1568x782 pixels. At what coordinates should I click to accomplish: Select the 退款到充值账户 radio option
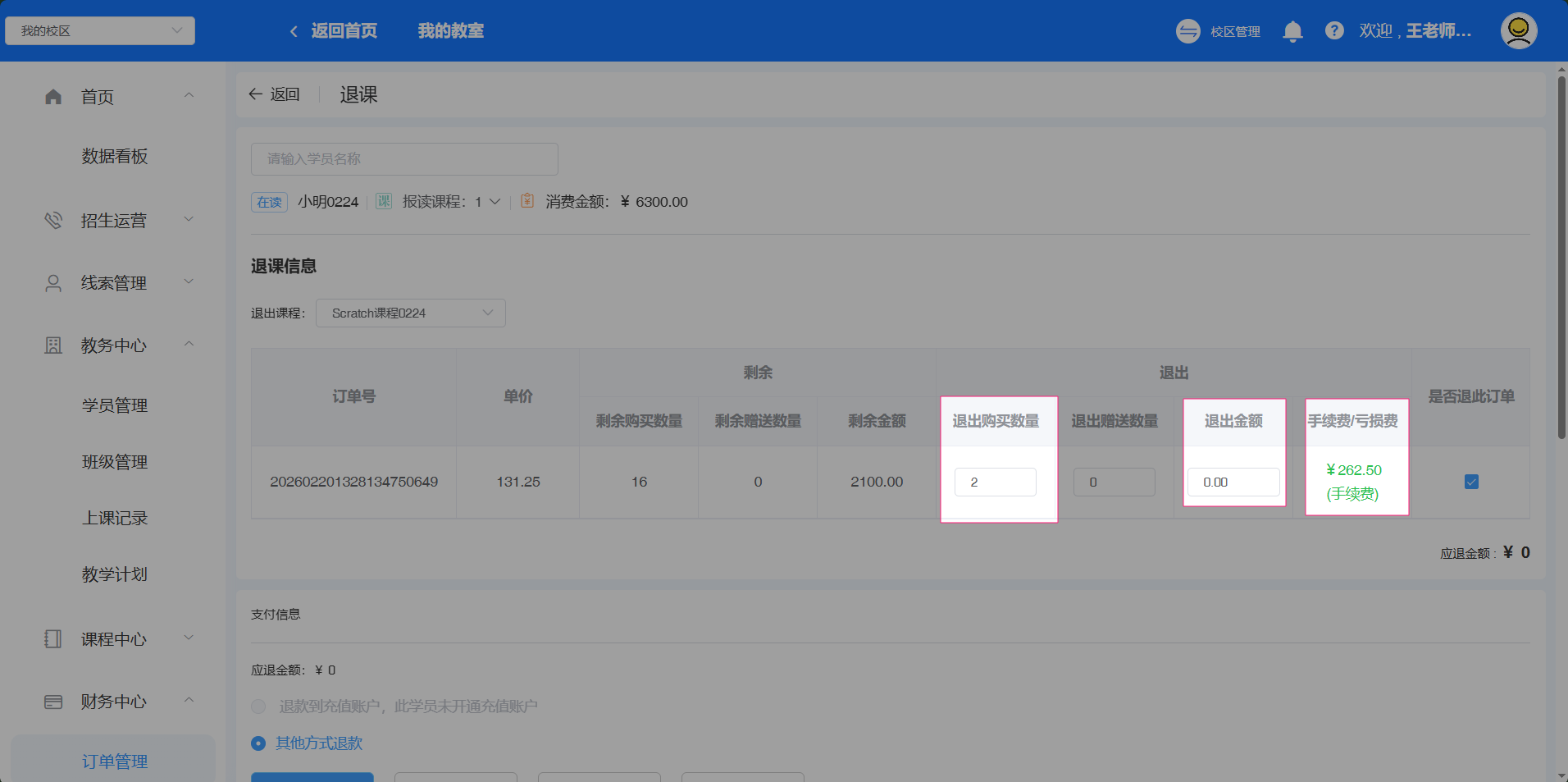(258, 707)
